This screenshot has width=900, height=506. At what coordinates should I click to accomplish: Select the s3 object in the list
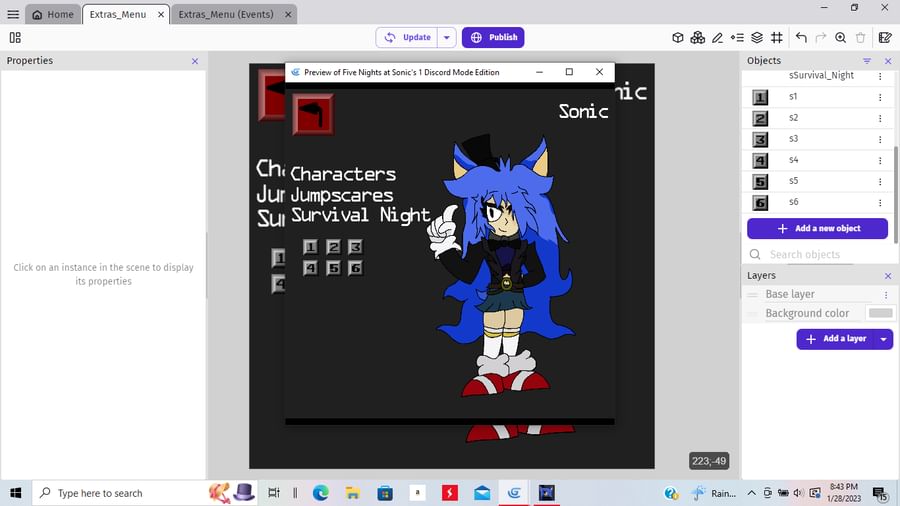pyautogui.click(x=818, y=139)
